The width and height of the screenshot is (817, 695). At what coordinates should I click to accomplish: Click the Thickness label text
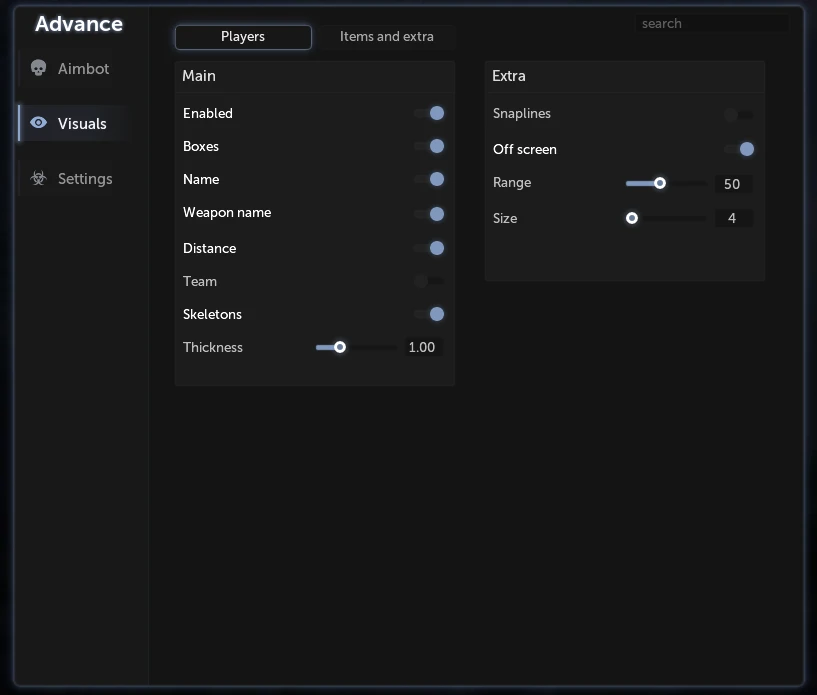tap(213, 348)
